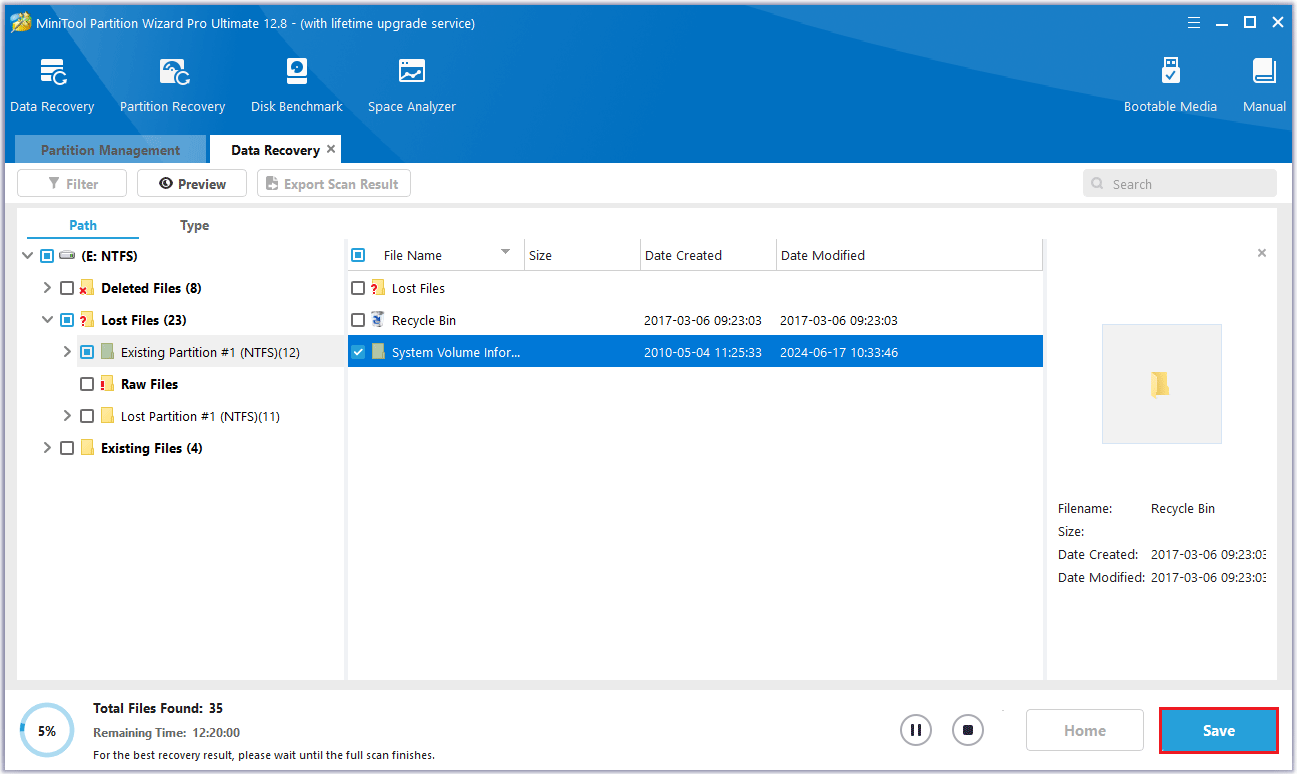Click the Lost Partition #1 folder icon
This screenshot has width=1297, height=774.
coord(107,416)
